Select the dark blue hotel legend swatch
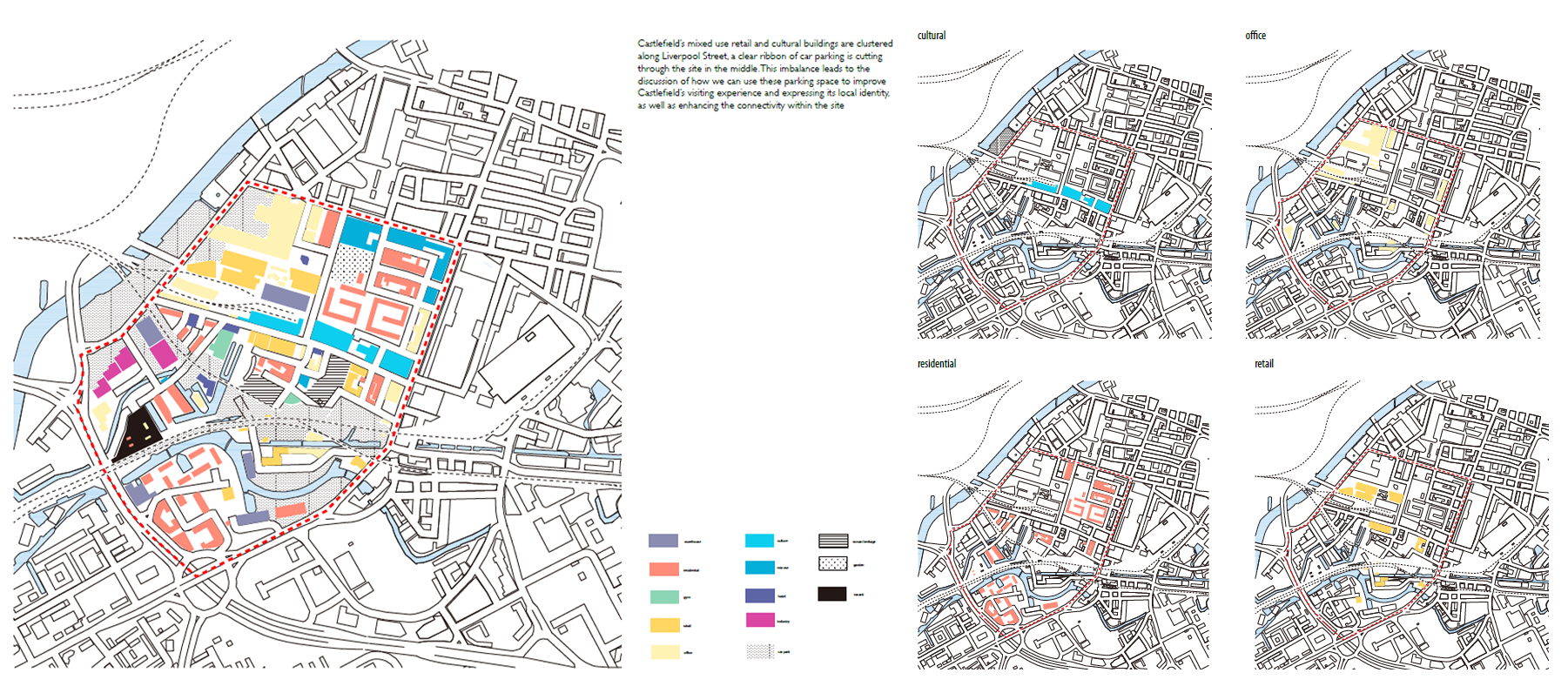The image size is (1568, 693). (x=760, y=595)
